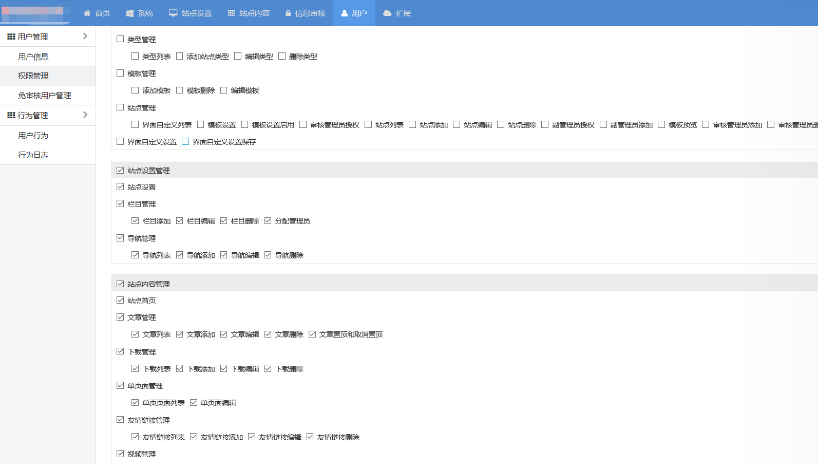
Task: Open the 行为日志 sidebar link
Action: coord(33,155)
